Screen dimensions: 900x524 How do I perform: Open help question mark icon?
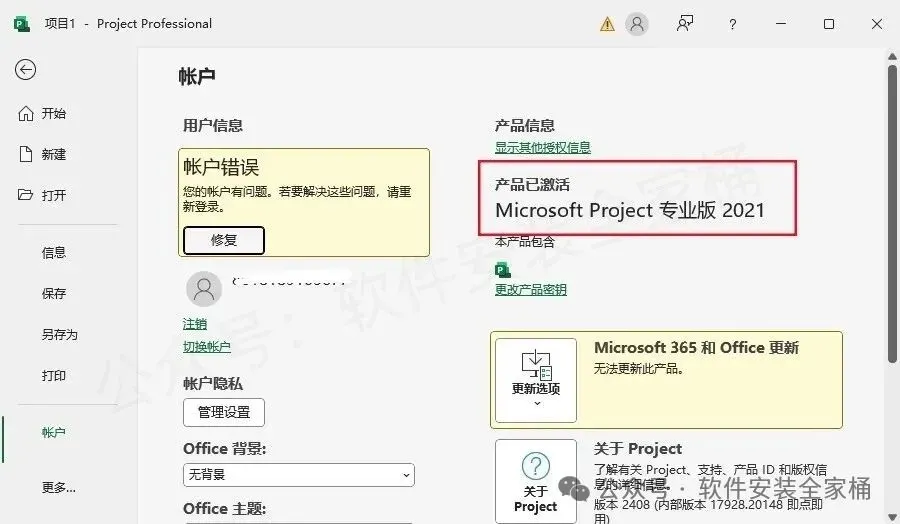click(x=732, y=24)
